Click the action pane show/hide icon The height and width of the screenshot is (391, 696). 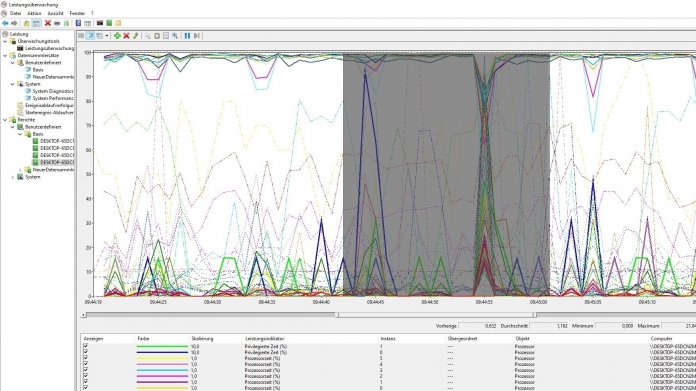pyautogui.click(x=87, y=23)
